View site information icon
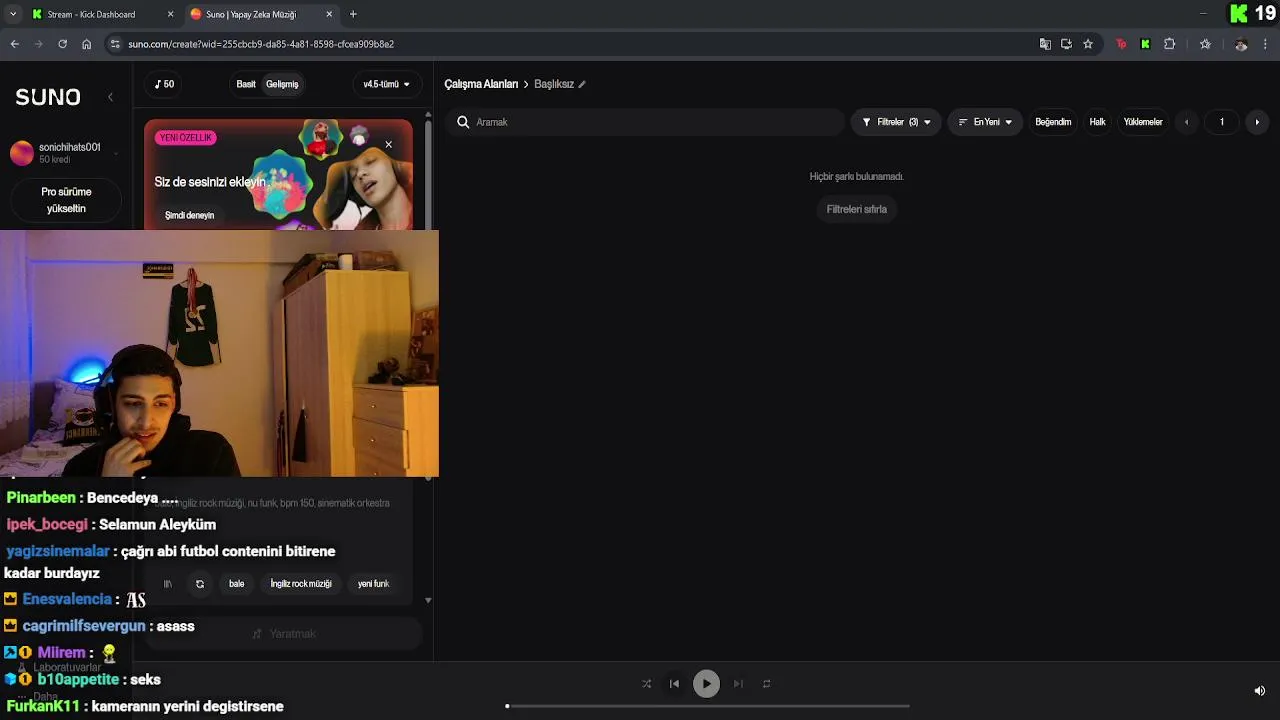Screen dimensions: 1280x720 pyautogui.click(x=115, y=44)
